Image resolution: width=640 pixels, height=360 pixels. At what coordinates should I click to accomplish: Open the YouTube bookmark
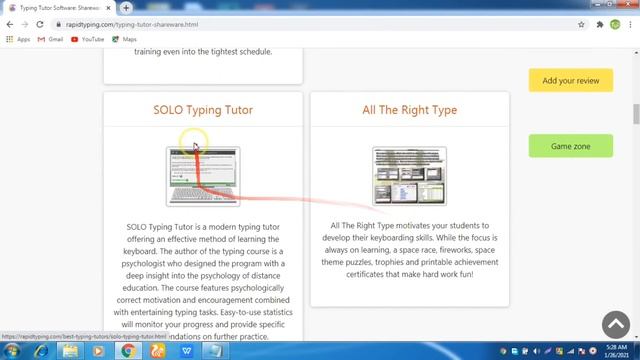coord(87,39)
